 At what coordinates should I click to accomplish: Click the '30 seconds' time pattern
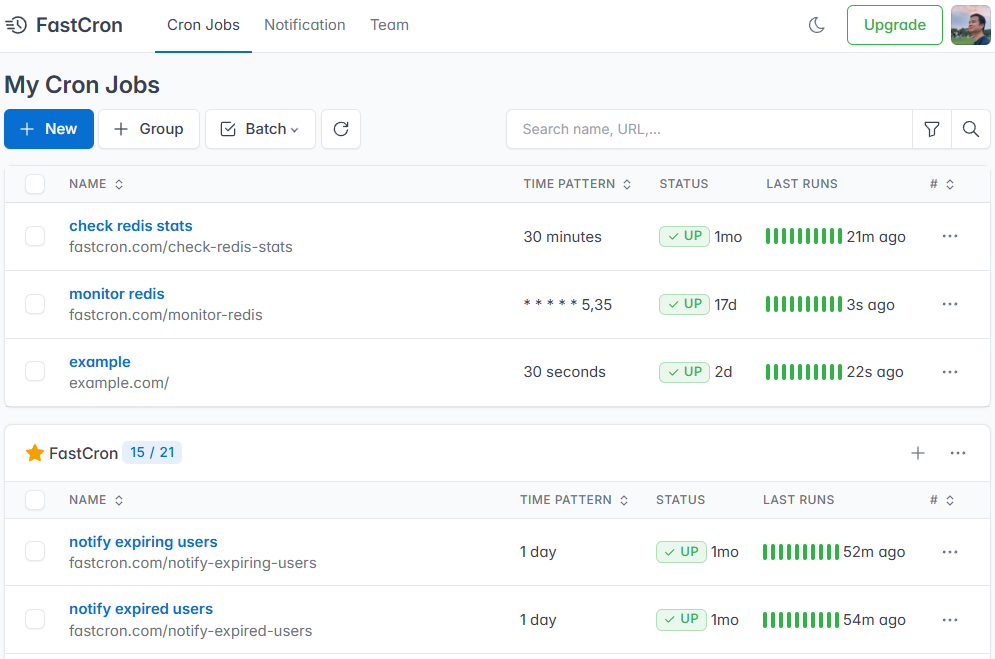click(x=565, y=372)
